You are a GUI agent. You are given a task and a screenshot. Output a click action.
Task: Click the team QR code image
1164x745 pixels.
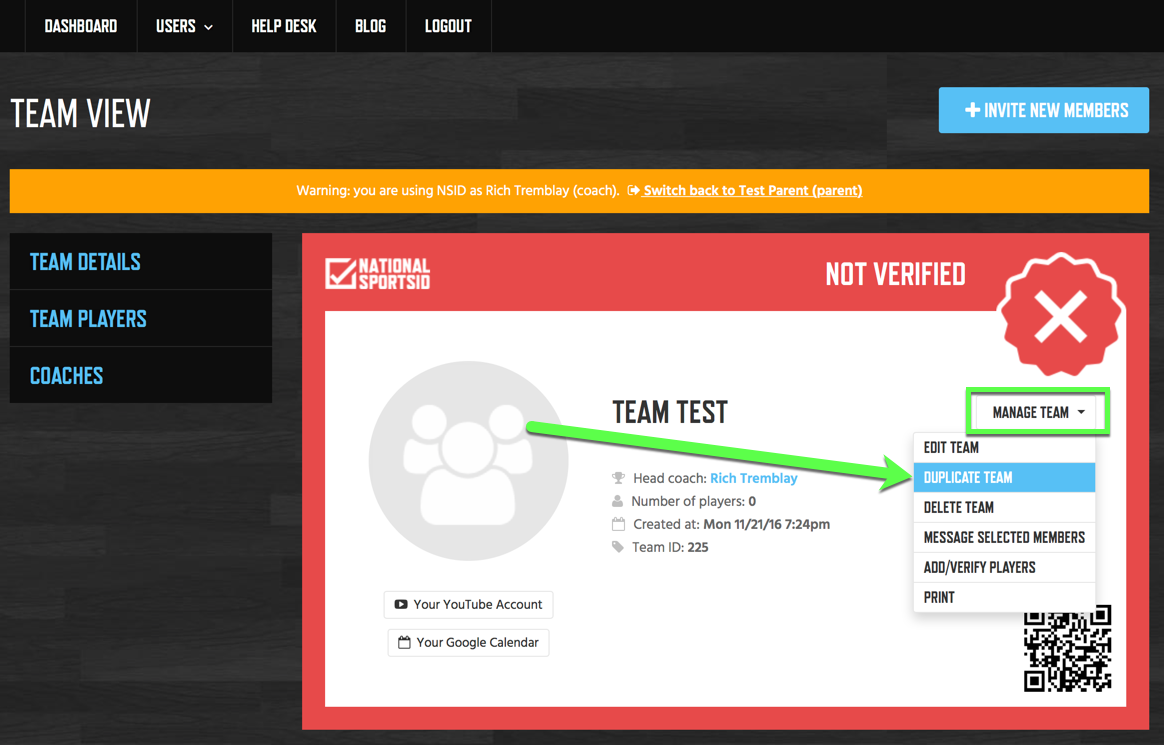click(1067, 649)
